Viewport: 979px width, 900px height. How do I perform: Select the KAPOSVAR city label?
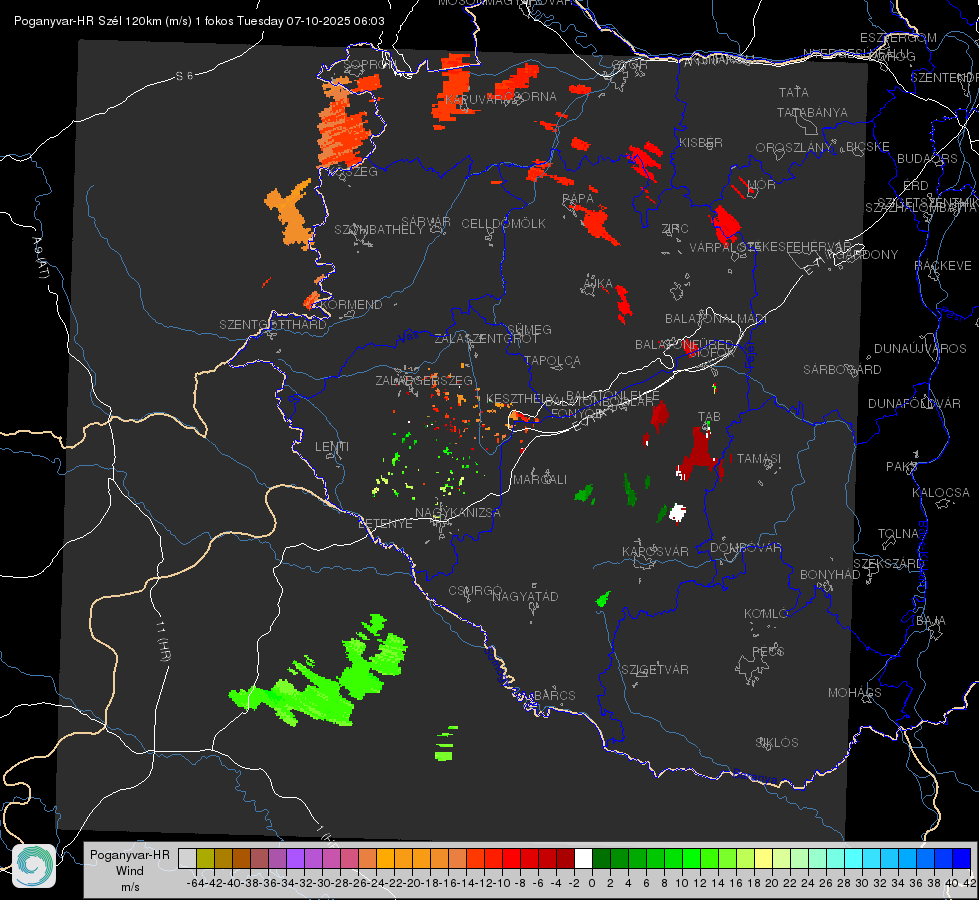[x=655, y=552]
